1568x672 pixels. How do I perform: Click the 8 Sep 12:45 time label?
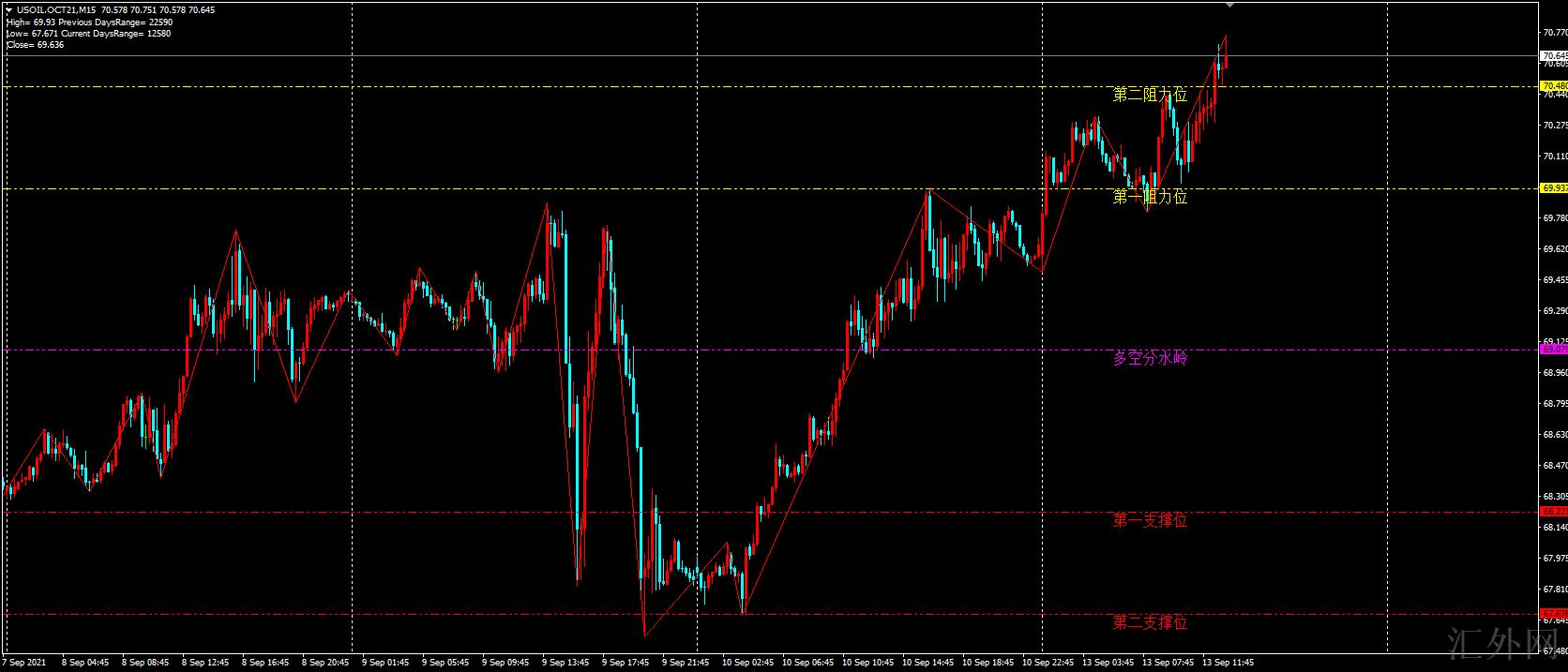(204, 663)
